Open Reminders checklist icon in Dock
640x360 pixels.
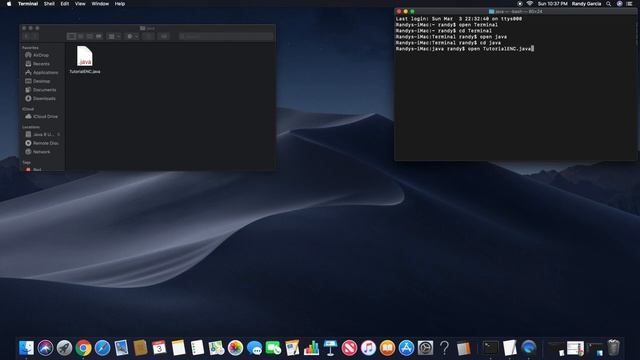click(197, 348)
